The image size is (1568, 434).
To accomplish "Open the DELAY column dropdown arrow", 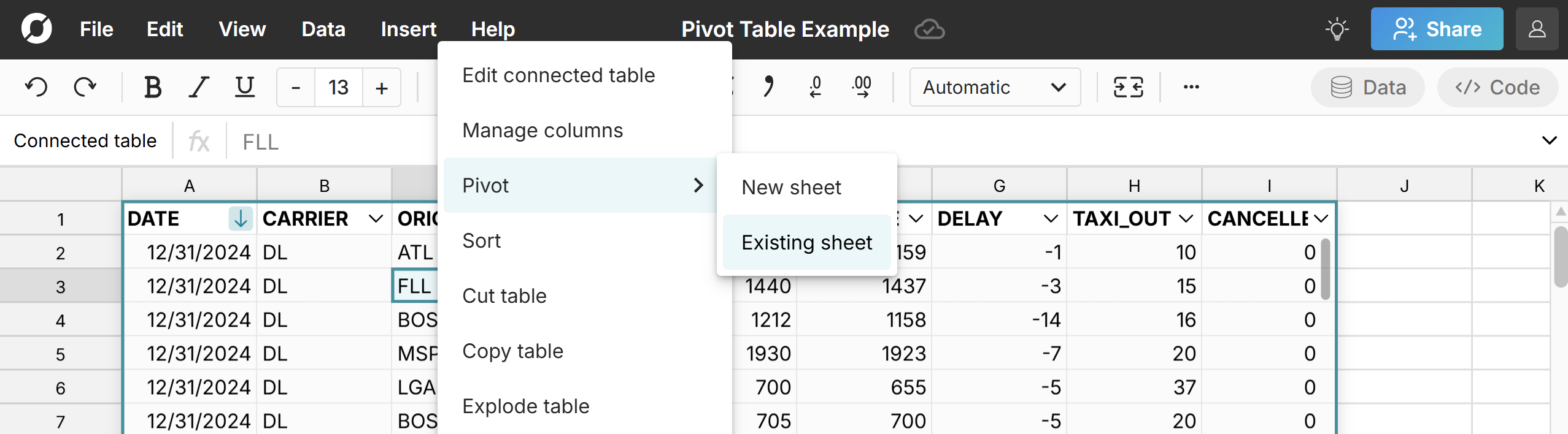I will 1051,219.
